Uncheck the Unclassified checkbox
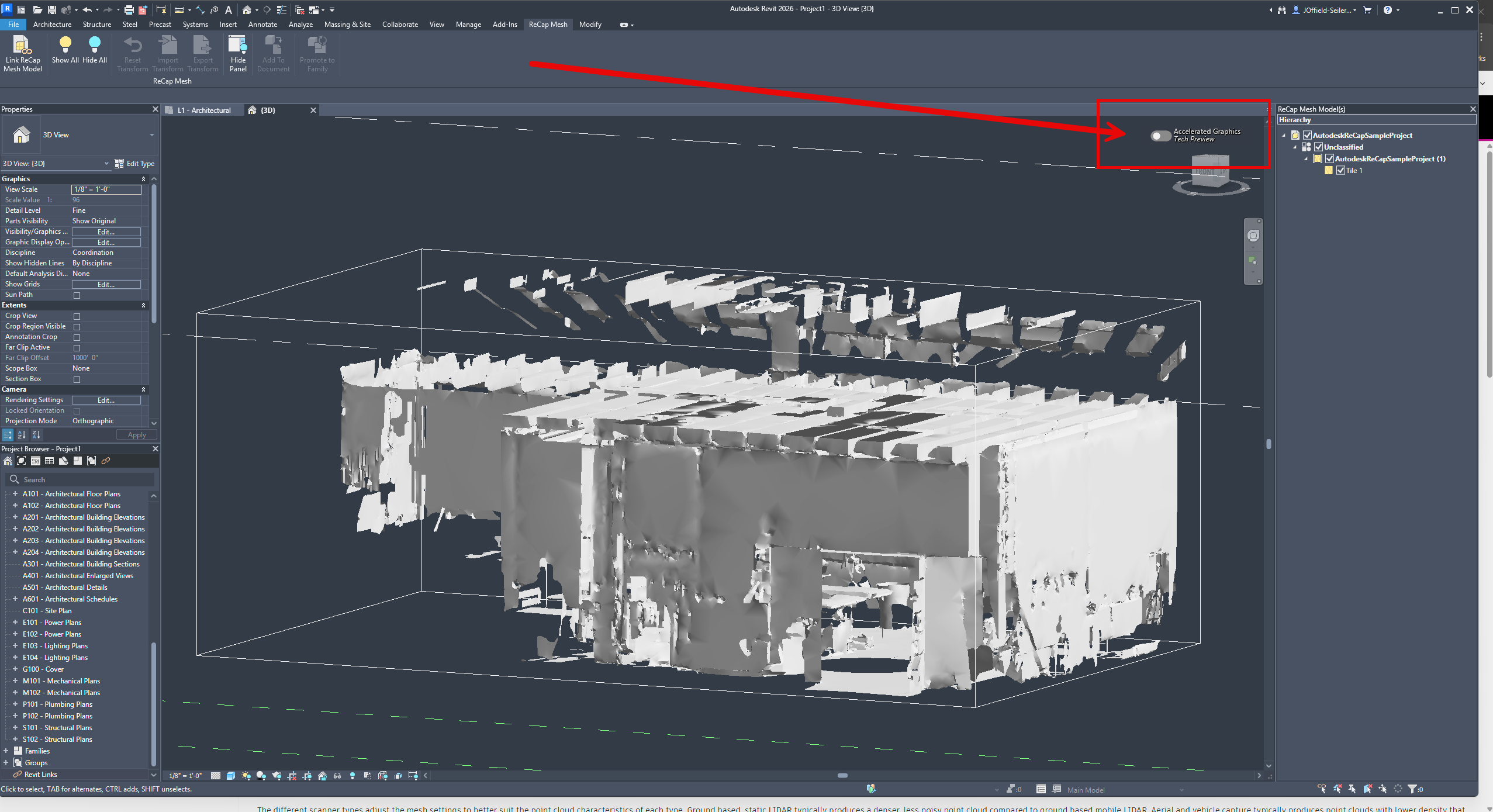The width and height of the screenshot is (1493, 812). 1318,147
